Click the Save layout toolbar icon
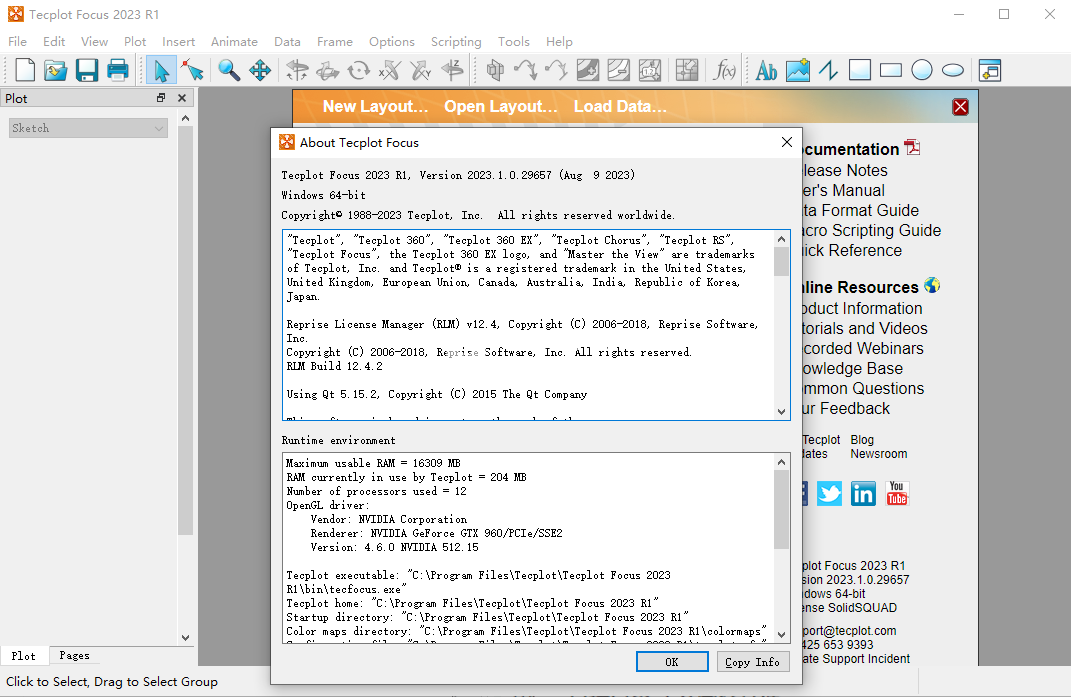1071x697 pixels. point(87,70)
